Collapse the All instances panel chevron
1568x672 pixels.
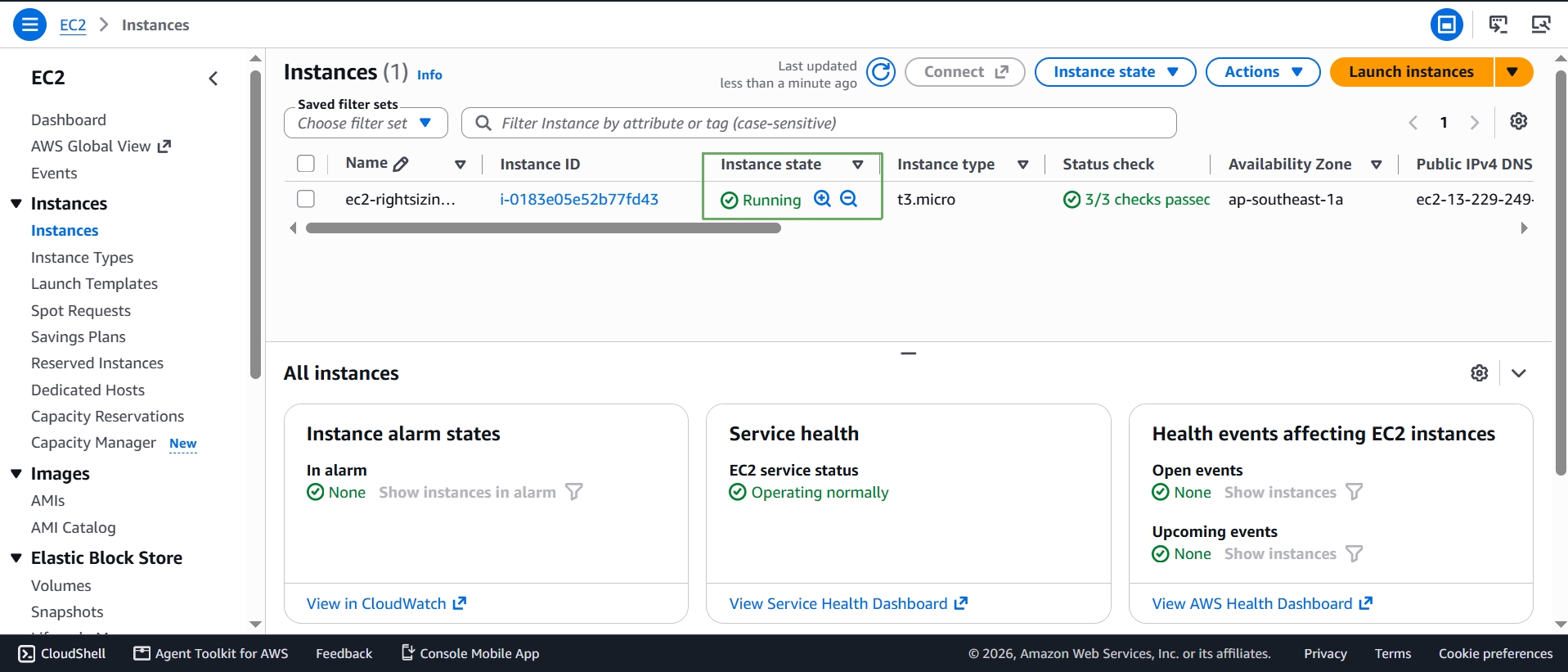coord(1519,373)
